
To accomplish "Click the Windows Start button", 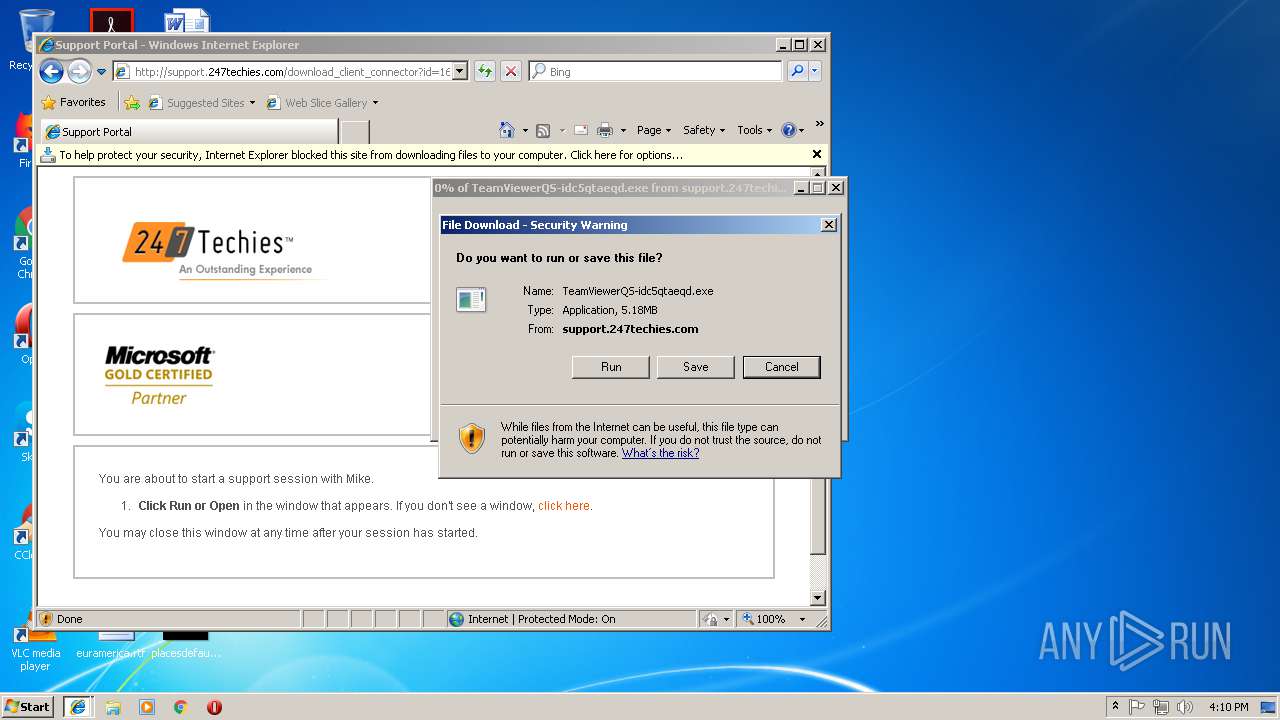I will pos(28,706).
